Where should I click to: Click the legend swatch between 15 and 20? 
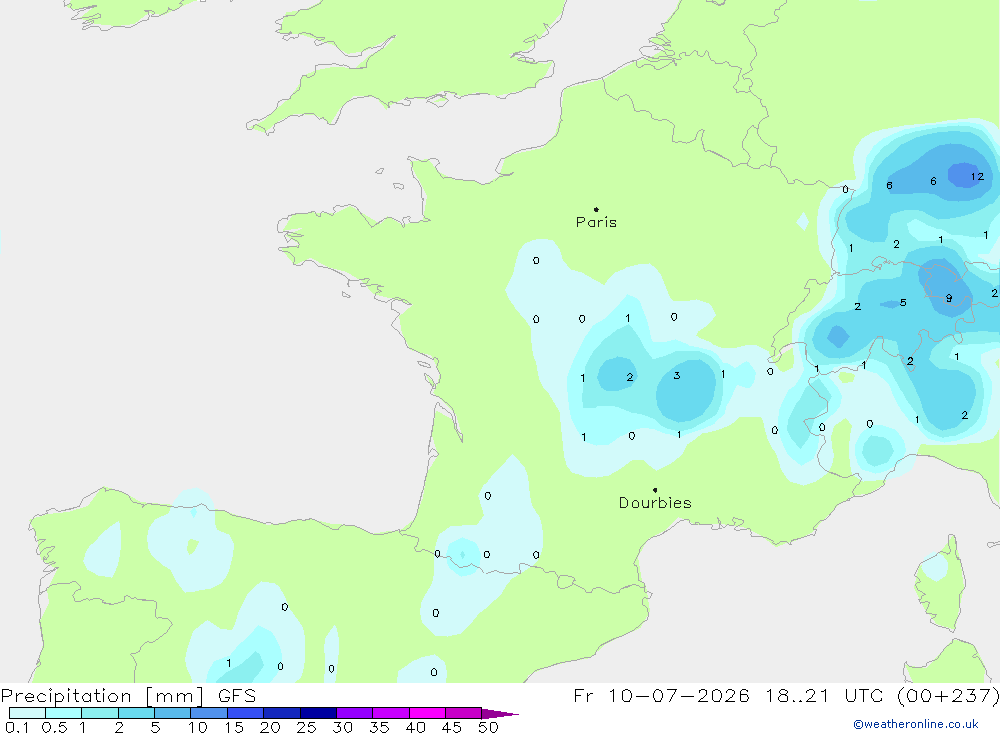coord(245,713)
